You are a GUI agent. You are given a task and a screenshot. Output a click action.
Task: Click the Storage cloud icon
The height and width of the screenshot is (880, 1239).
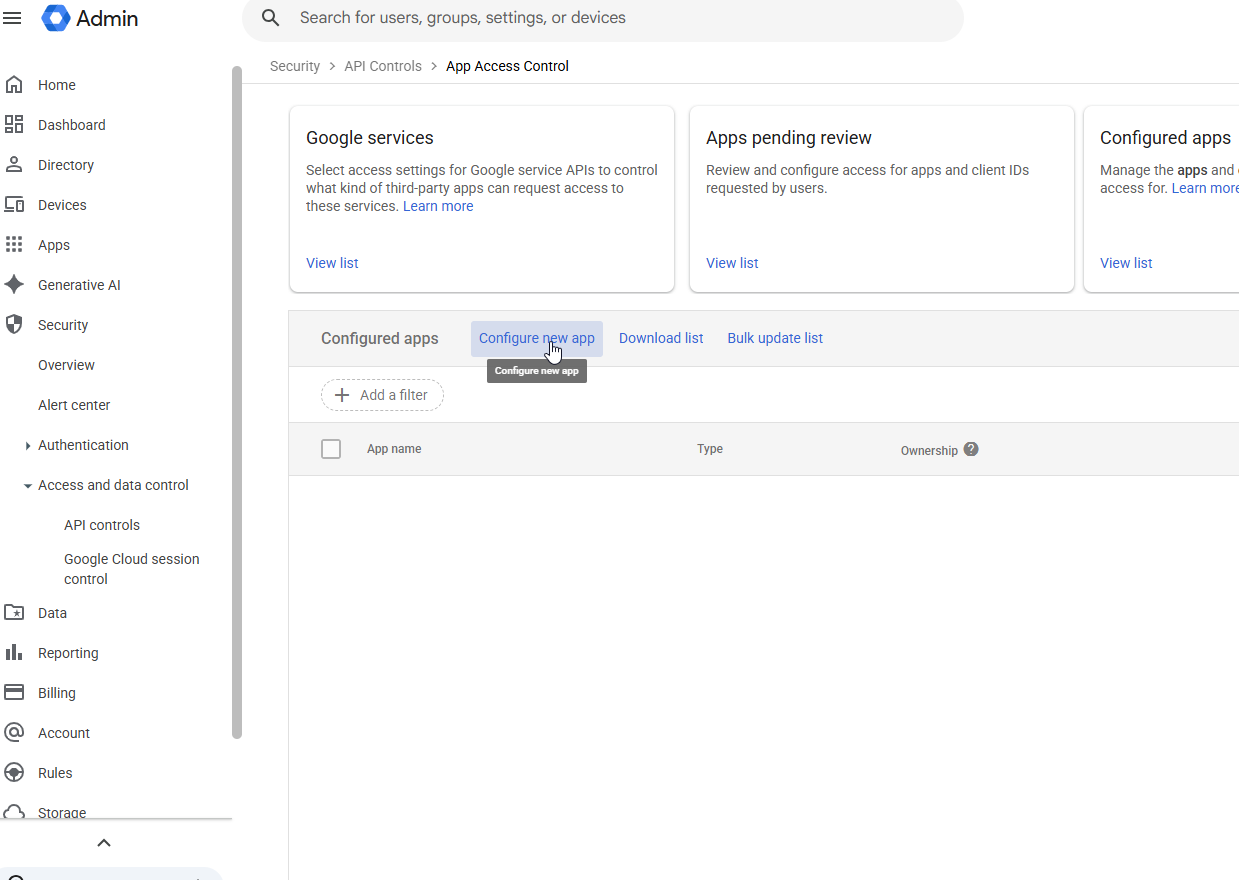point(14,812)
